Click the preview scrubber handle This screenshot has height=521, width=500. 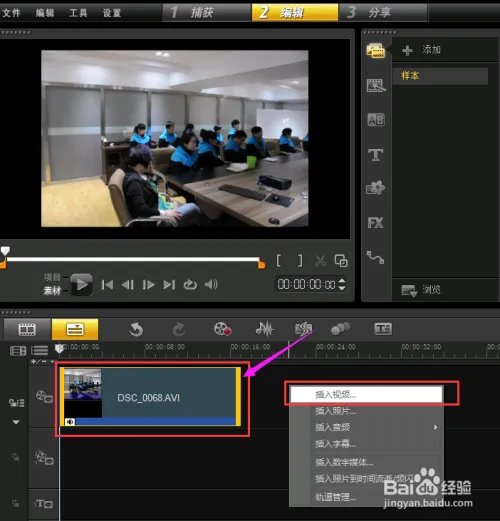tap(5, 250)
